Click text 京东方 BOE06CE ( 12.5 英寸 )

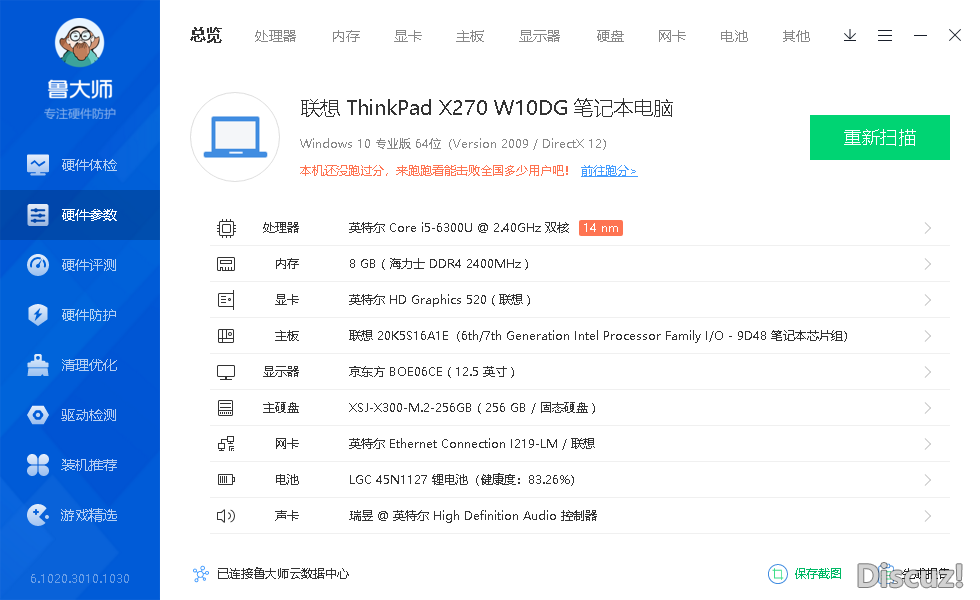432,372
